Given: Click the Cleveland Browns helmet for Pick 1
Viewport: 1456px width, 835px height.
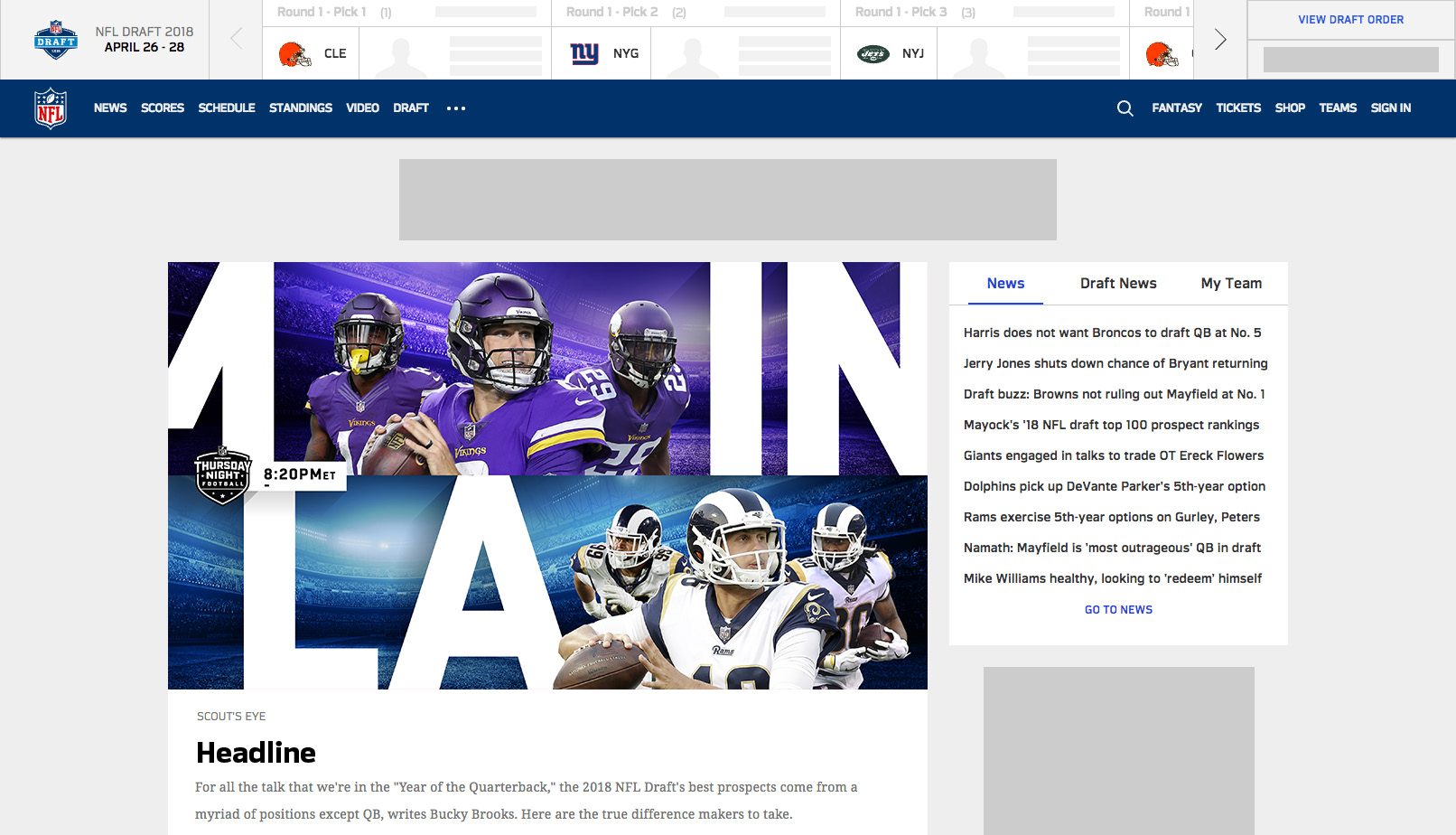Looking at the screenshot, I should coord(294,54).
